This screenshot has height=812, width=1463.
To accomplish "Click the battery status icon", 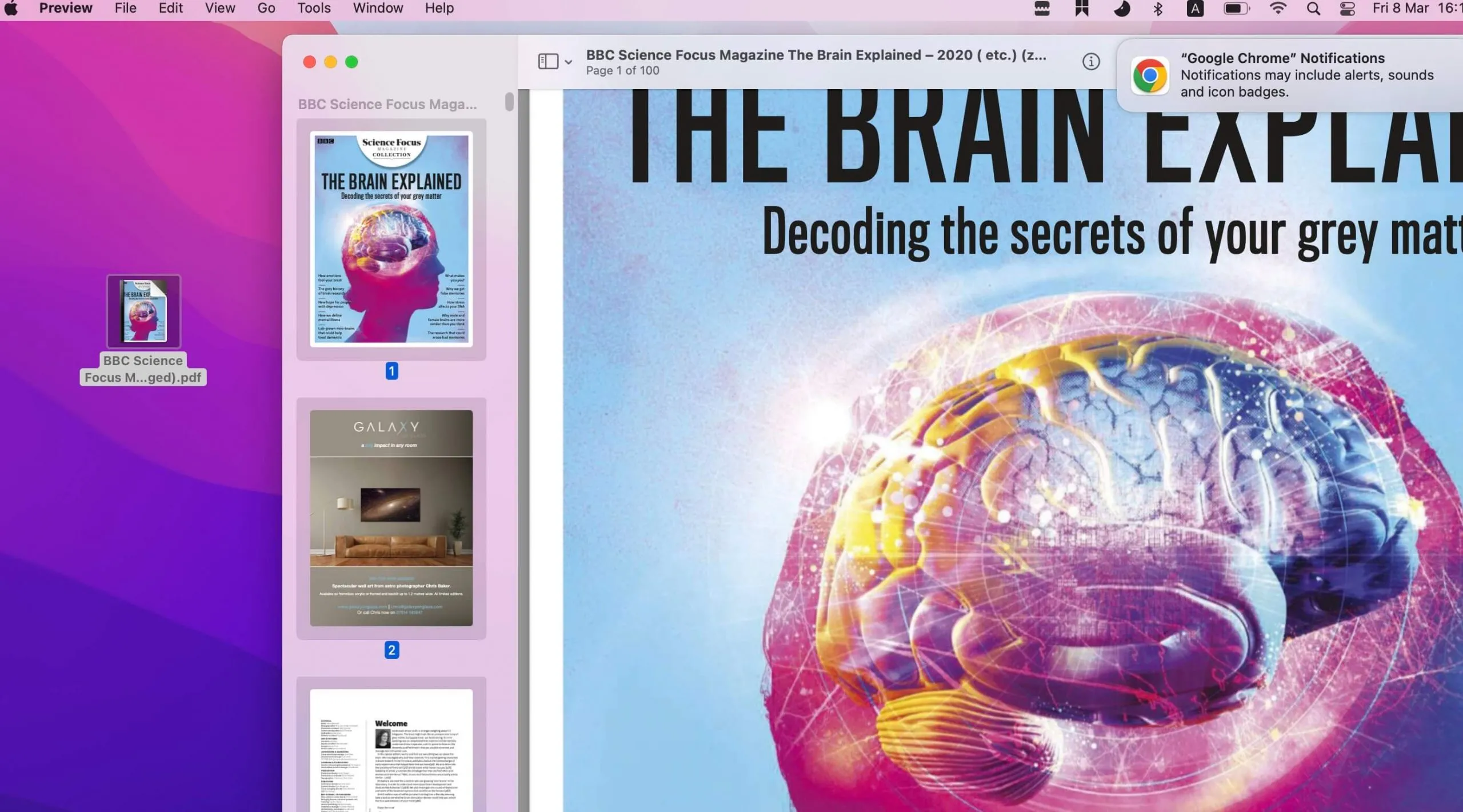I will [x=1236, y=9].
